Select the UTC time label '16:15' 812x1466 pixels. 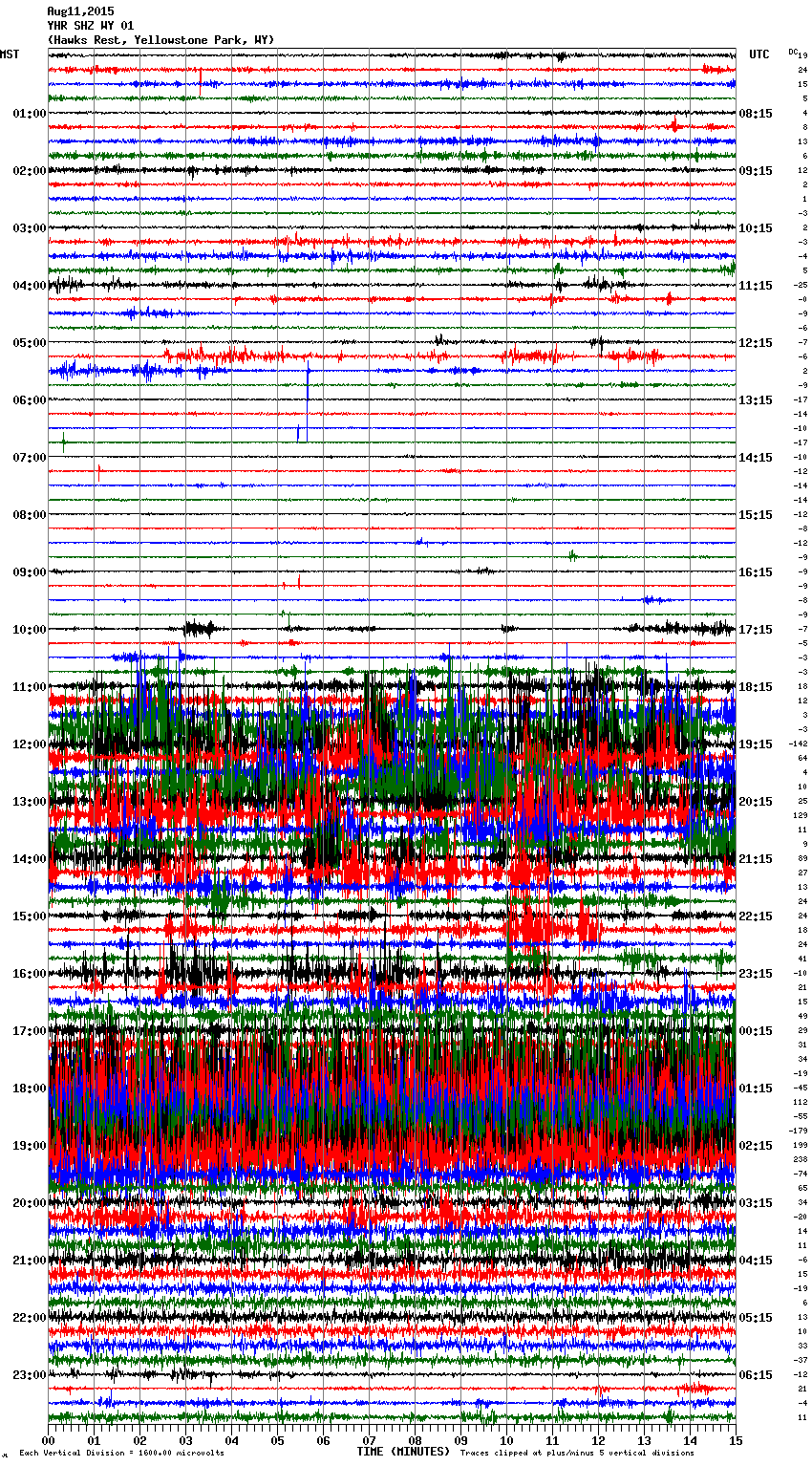[x=756, y=572]
